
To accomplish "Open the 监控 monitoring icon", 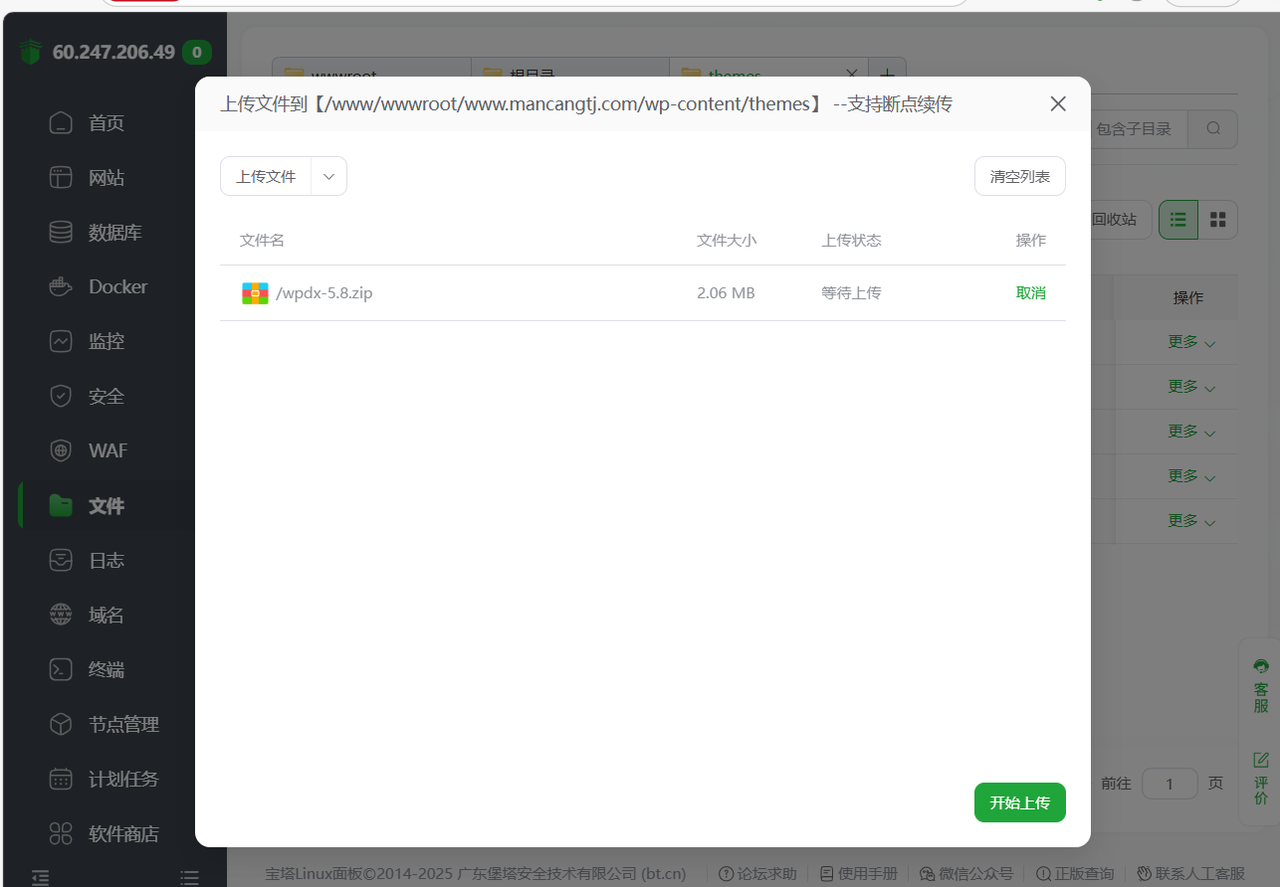I will pyautogui.click(x=61, y=341).
